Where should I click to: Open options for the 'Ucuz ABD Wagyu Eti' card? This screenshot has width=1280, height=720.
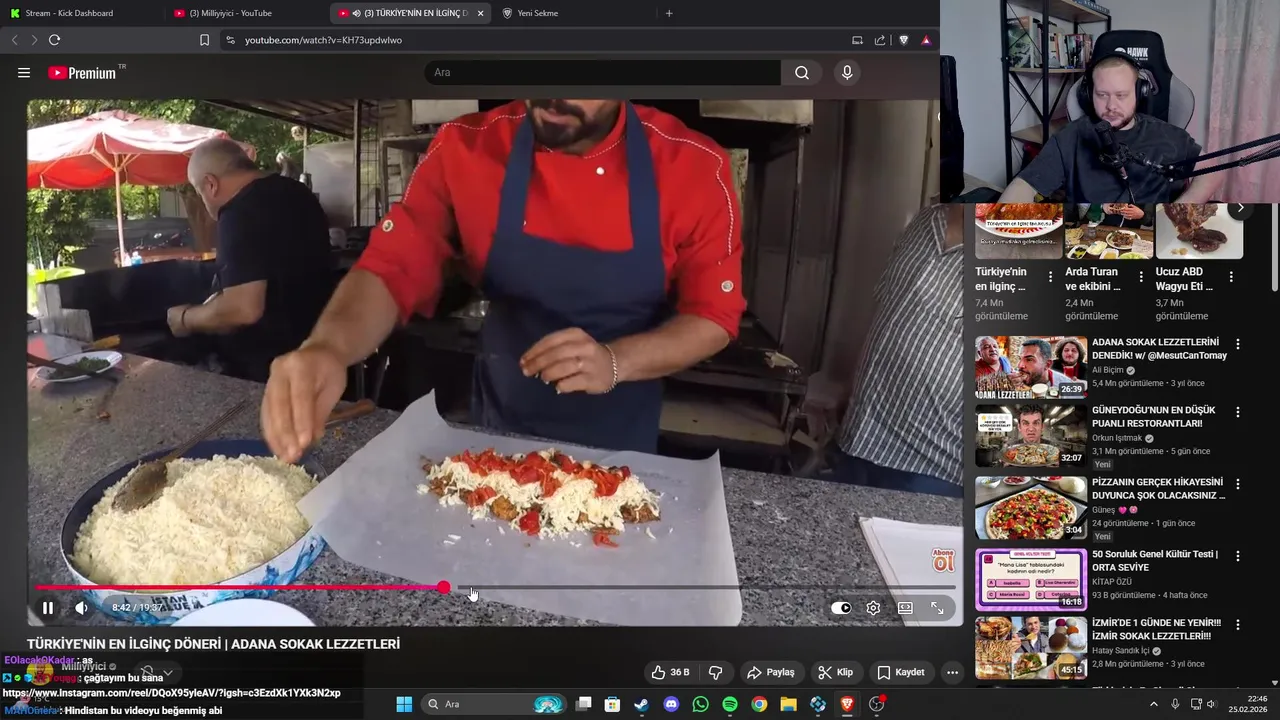click(x=1231, y=277)
